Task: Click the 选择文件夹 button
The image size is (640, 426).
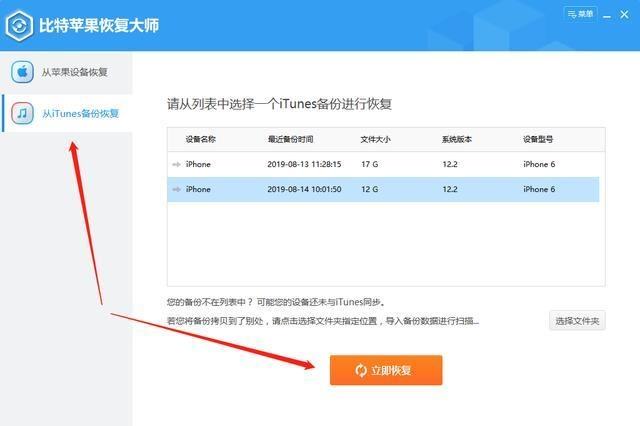Action: (577, 321)
